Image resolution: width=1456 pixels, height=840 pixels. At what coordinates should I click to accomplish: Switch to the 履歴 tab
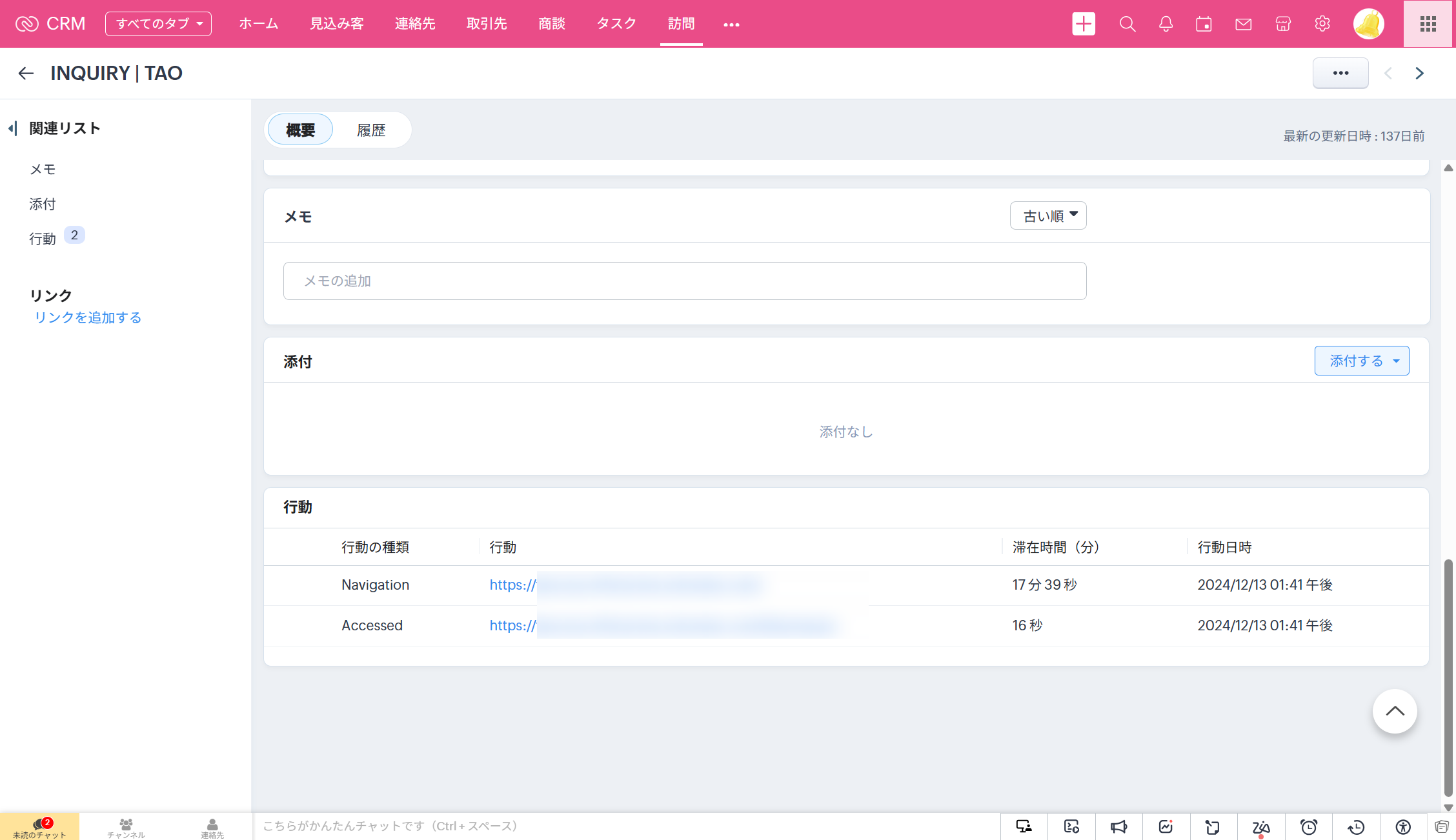click(x=371, y=130)
